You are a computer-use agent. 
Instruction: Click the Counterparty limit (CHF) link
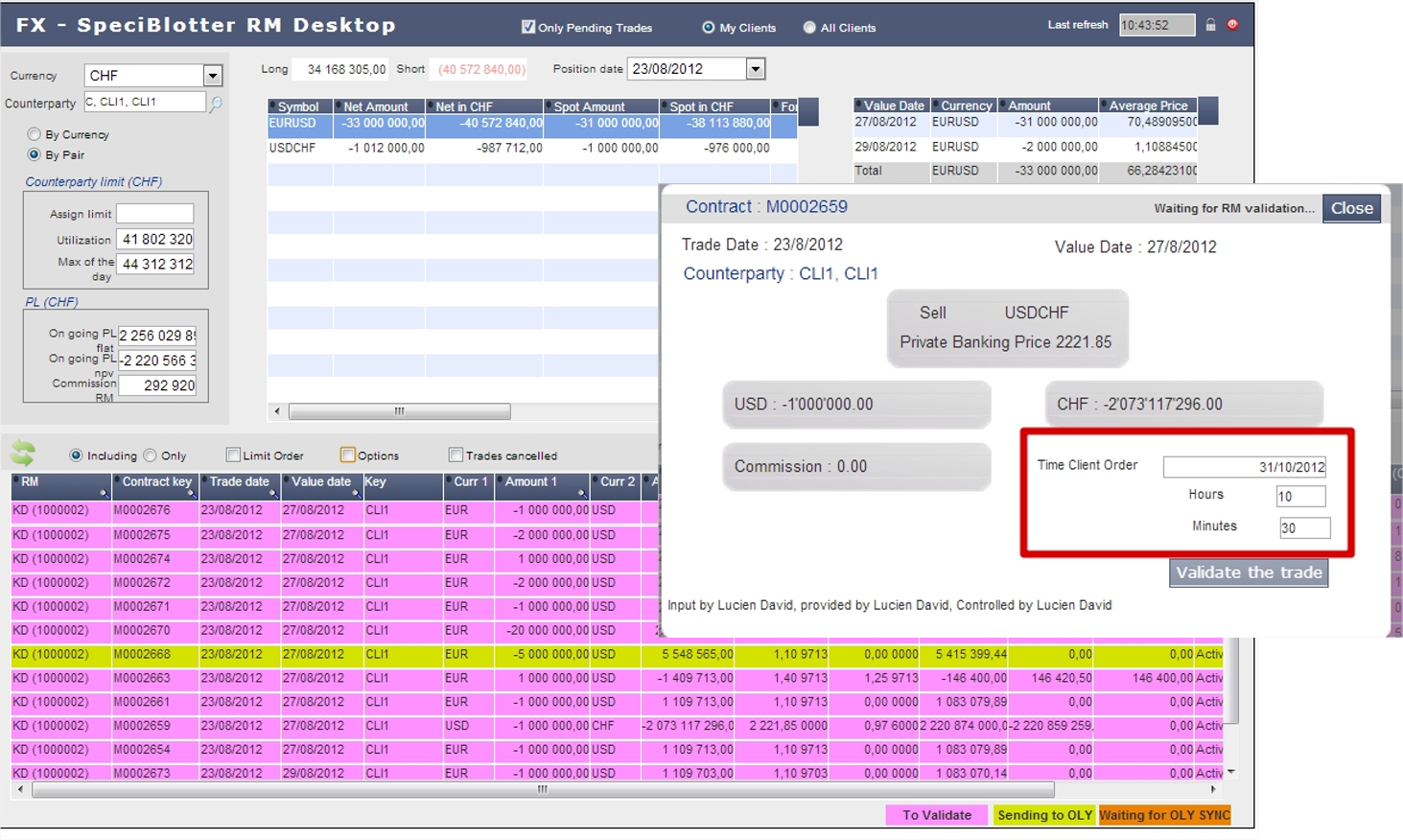(x=94, y=181)
